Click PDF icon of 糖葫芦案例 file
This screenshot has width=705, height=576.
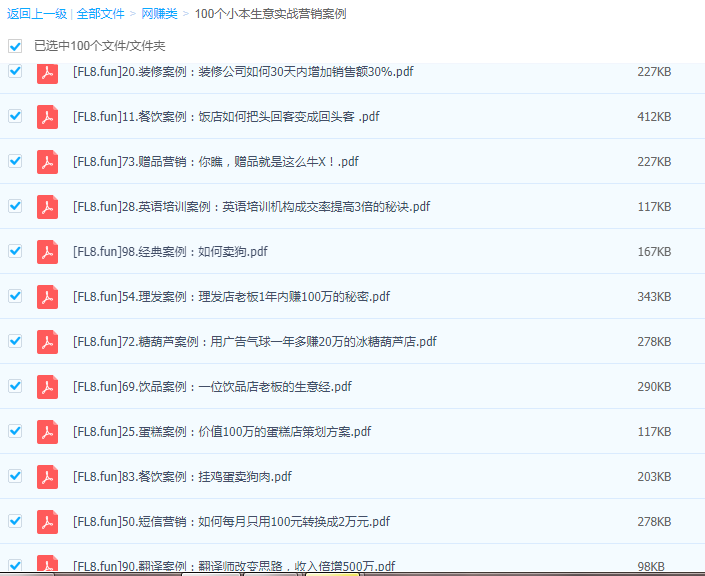click(47, 342)
